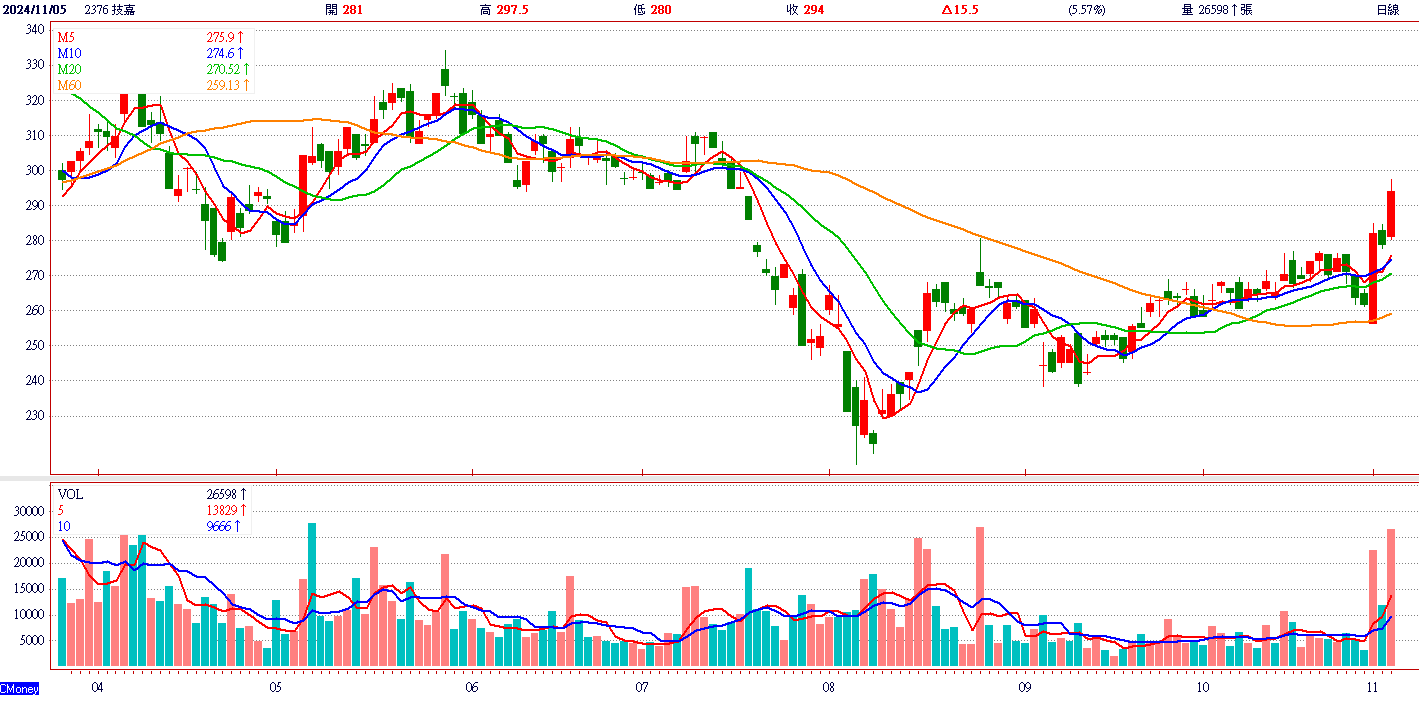
Task: Click the 15000 volume axis label
Action: [28, 589]
